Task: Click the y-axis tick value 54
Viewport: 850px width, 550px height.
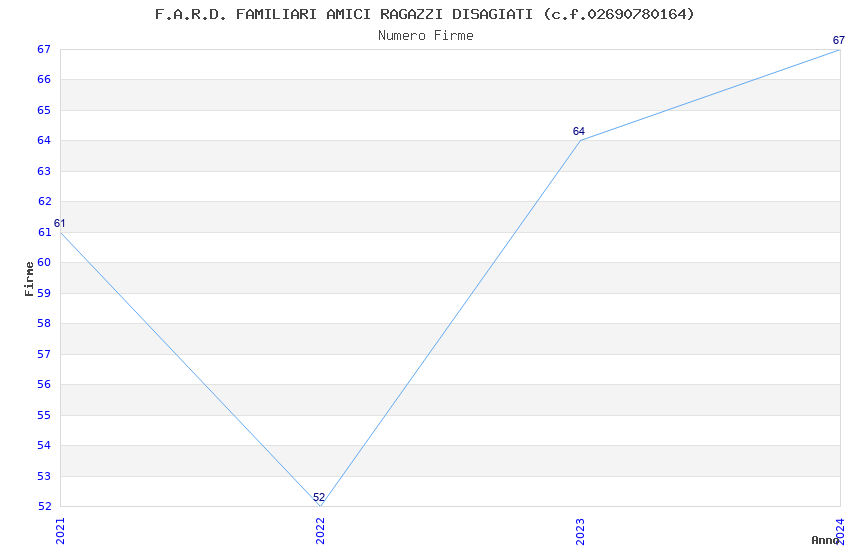Action: pyautogui.click(x=44, y=445)
